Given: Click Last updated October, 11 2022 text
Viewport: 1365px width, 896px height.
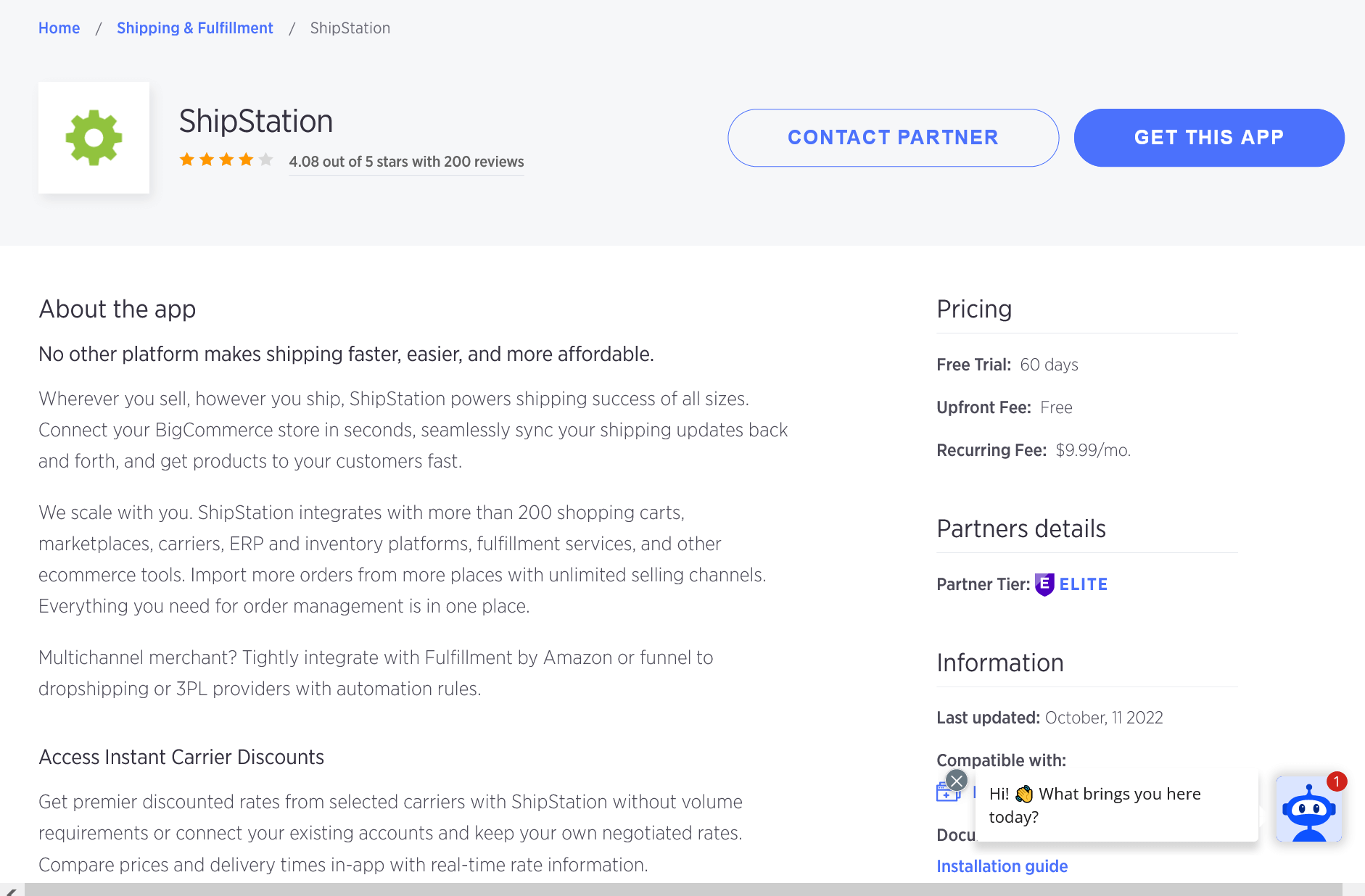Looking at the screenshot, I should [x=1049, y=718].
